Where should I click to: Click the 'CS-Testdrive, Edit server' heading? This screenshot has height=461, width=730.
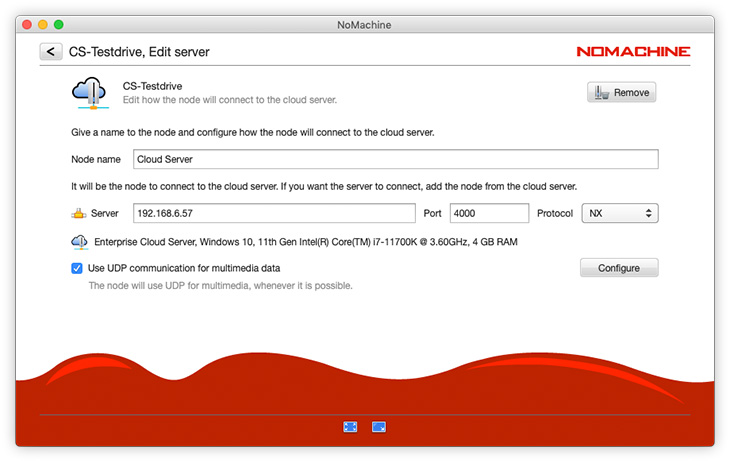pos(139,51)
